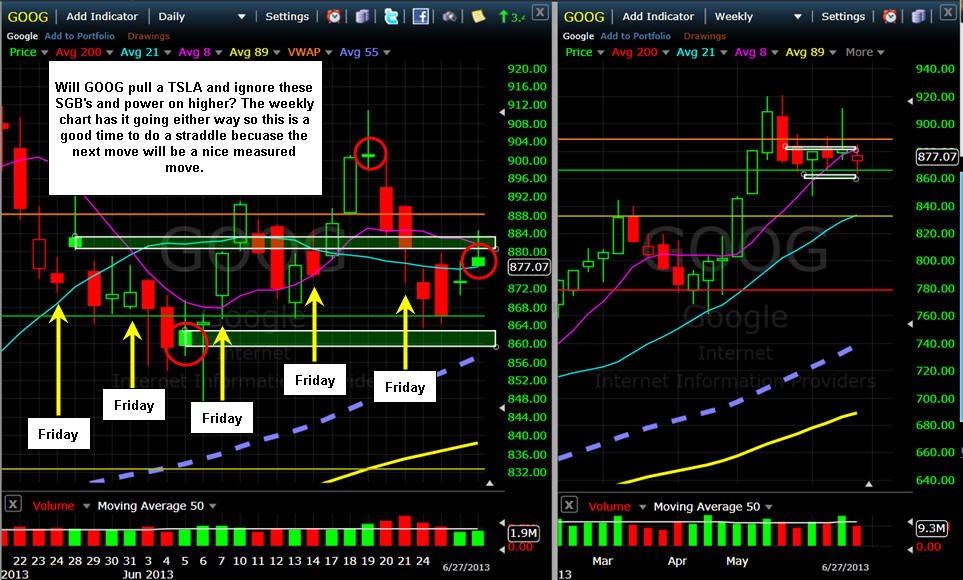Viewport: 963px width, 580px height.
Task: Click the camera snapshot icon in Daily chart
Action: point(449,17)
